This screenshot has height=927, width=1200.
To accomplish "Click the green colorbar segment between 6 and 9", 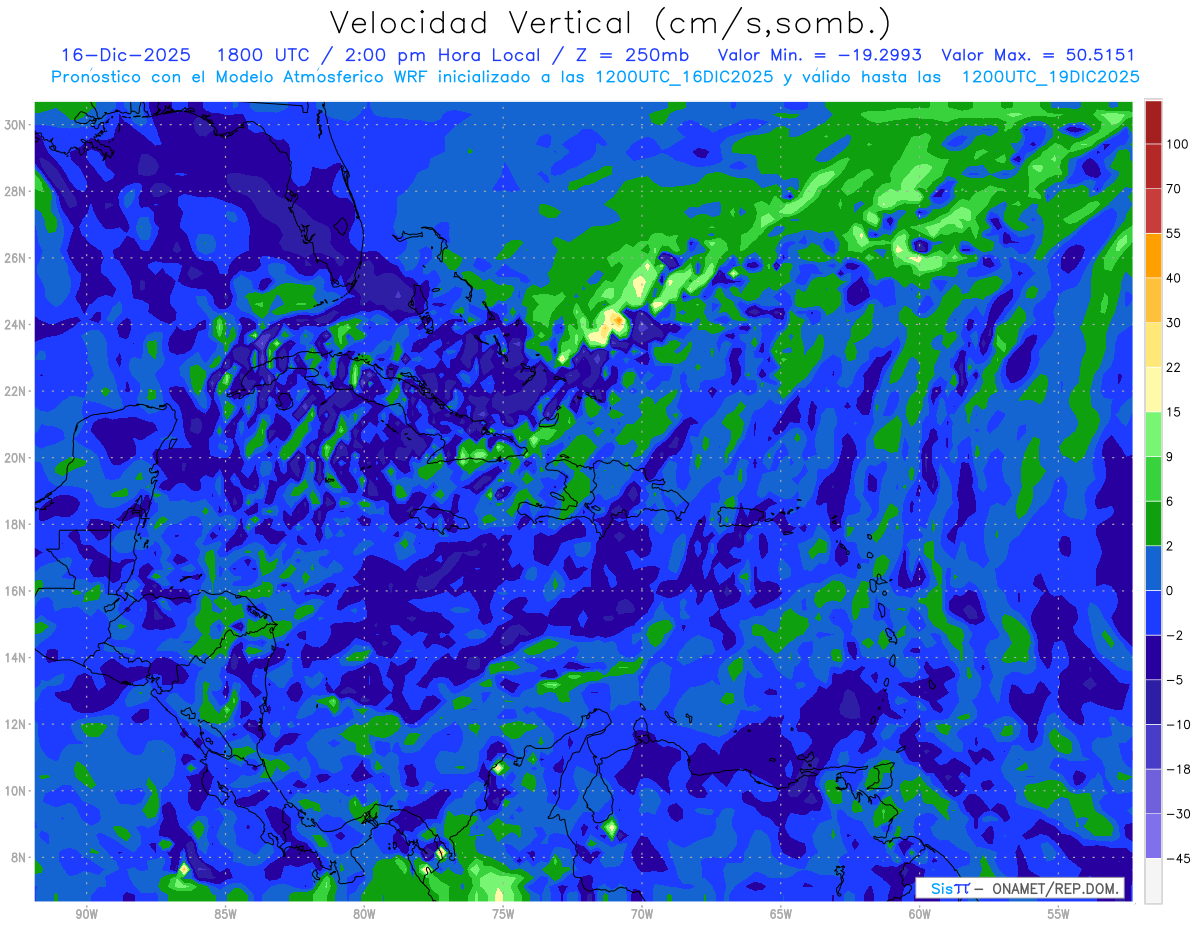I will 1153,478.
